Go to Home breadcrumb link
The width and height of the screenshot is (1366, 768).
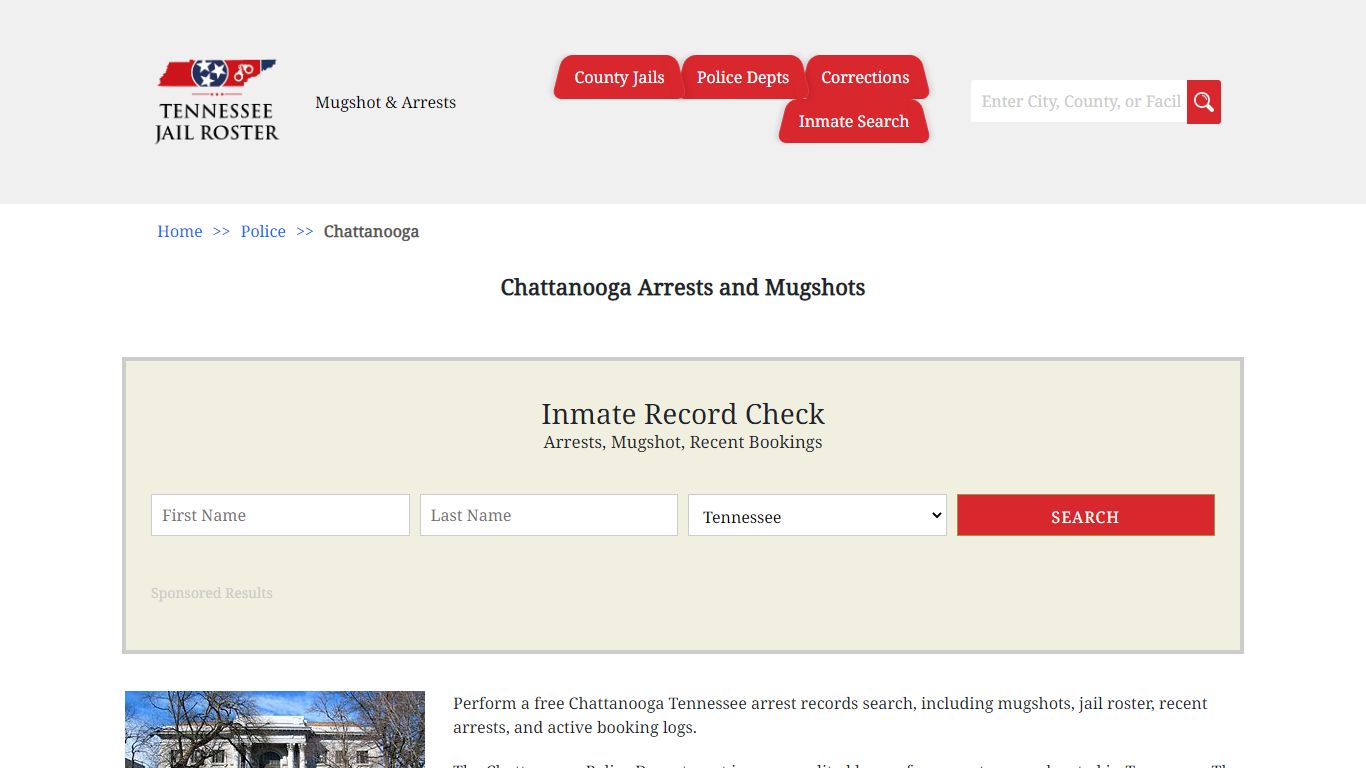180,231
